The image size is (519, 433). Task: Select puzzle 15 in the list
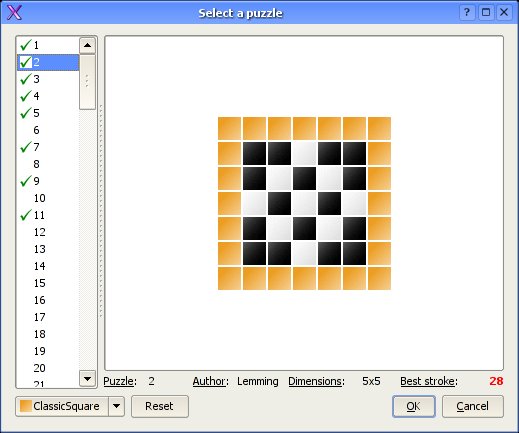click(48, 283)
